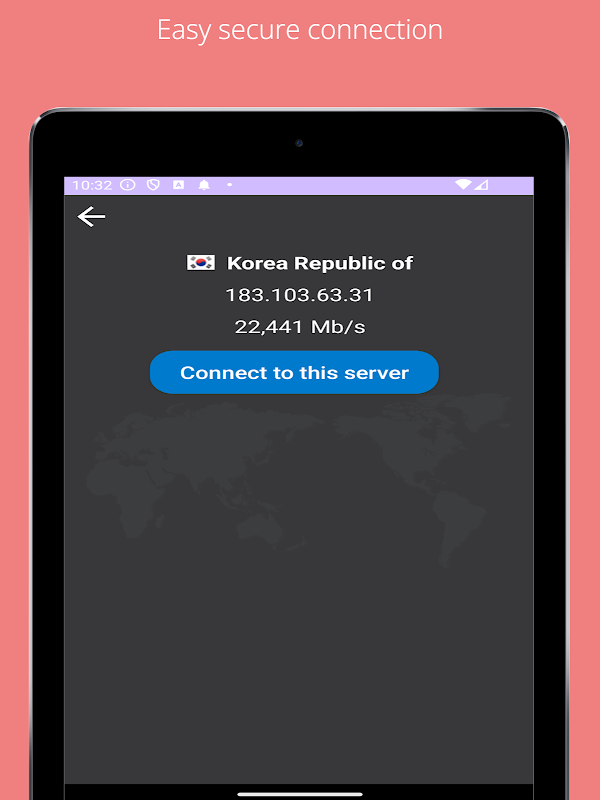Click the South Korea flag icon
The height and width of the screenshot is (800, 600).
coord(201,263)
